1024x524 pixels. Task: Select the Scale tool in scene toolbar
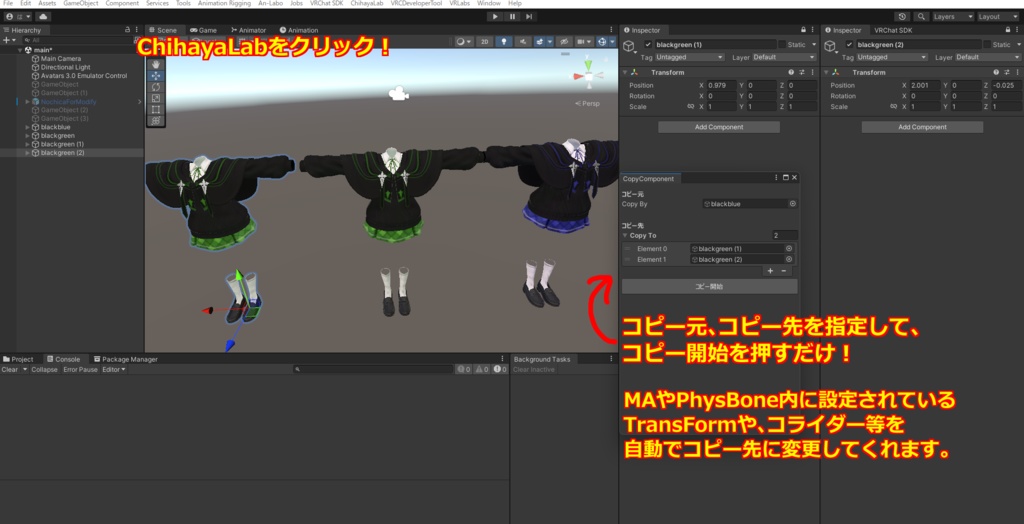155,98
